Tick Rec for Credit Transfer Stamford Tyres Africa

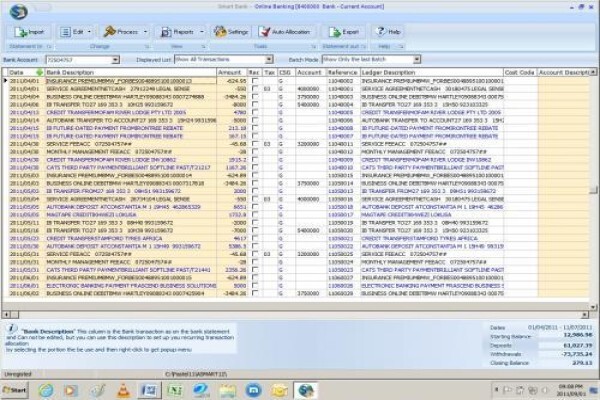[255, 238]
